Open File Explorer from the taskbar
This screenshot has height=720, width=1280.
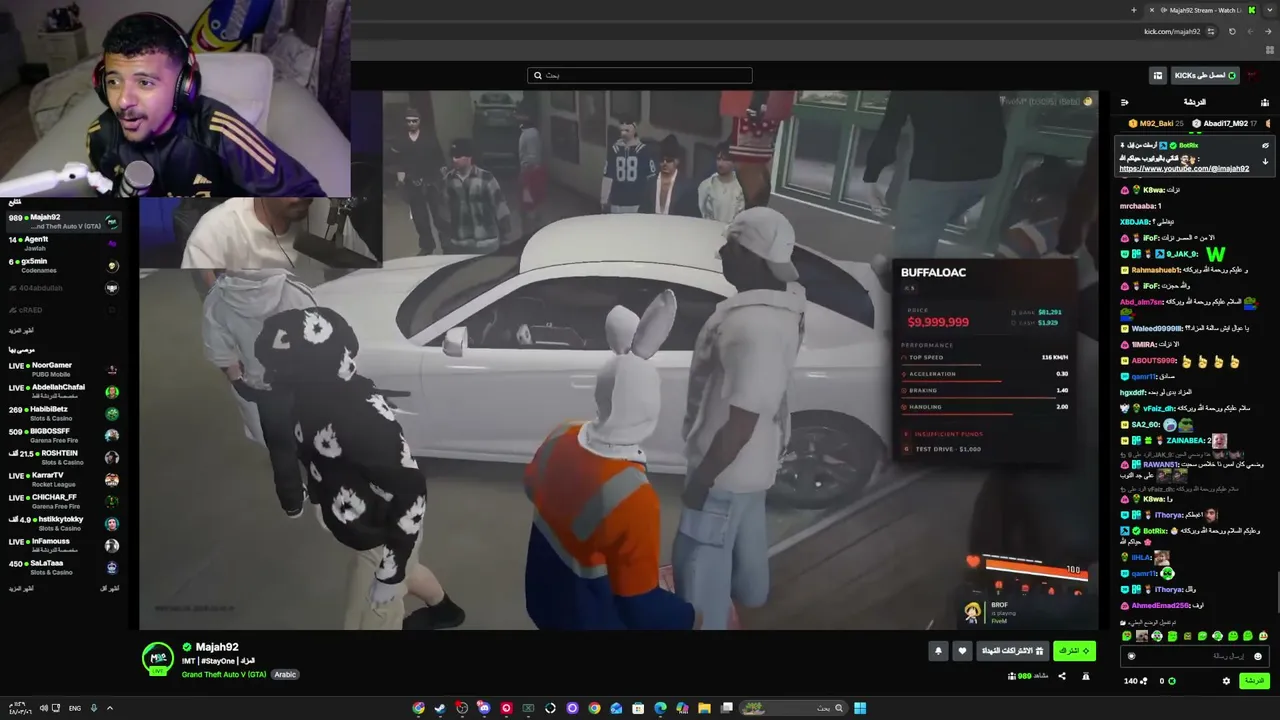coord(704,708)
